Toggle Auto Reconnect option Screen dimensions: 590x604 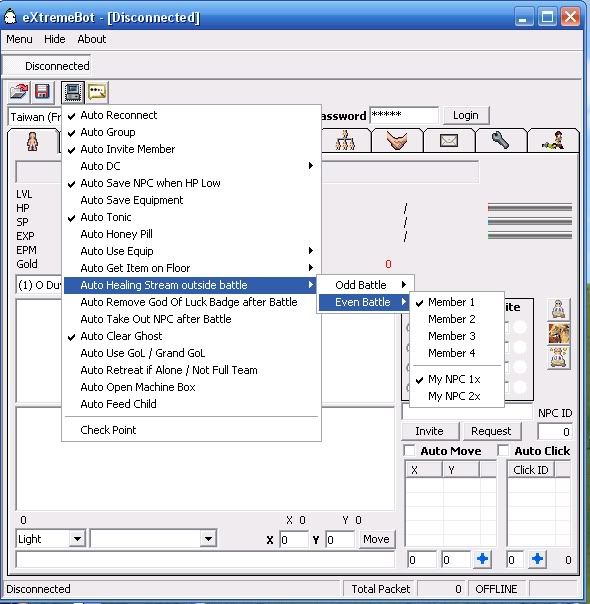pyautogui.click(x=191, y=115)
